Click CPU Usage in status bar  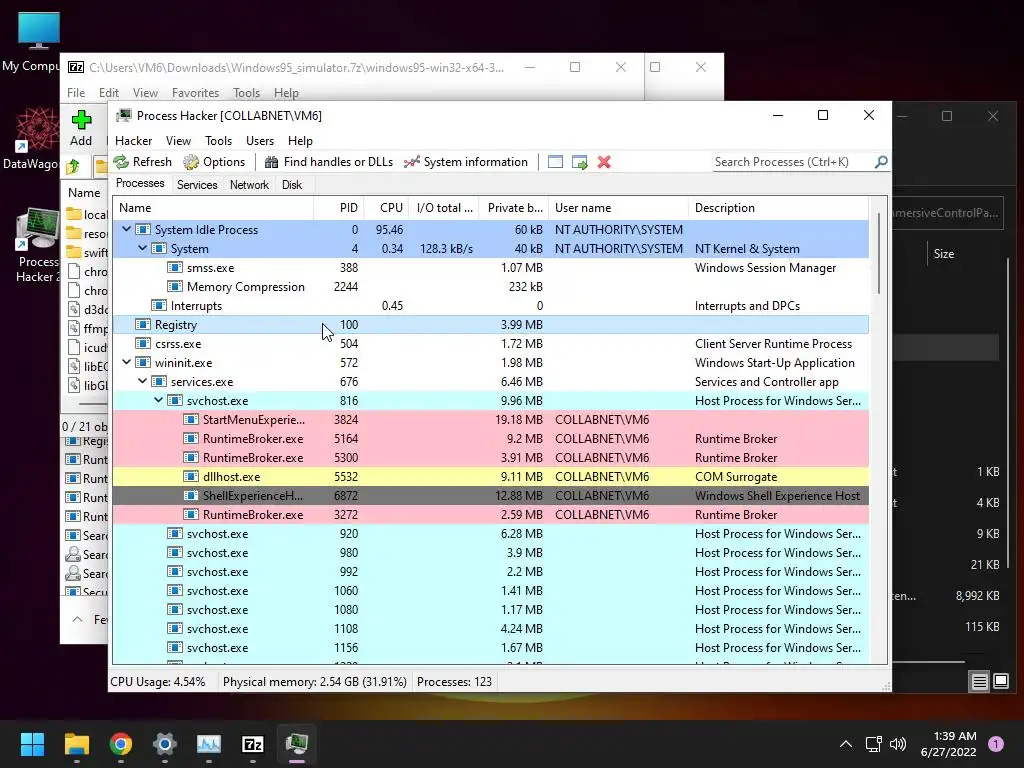[157, 682]
